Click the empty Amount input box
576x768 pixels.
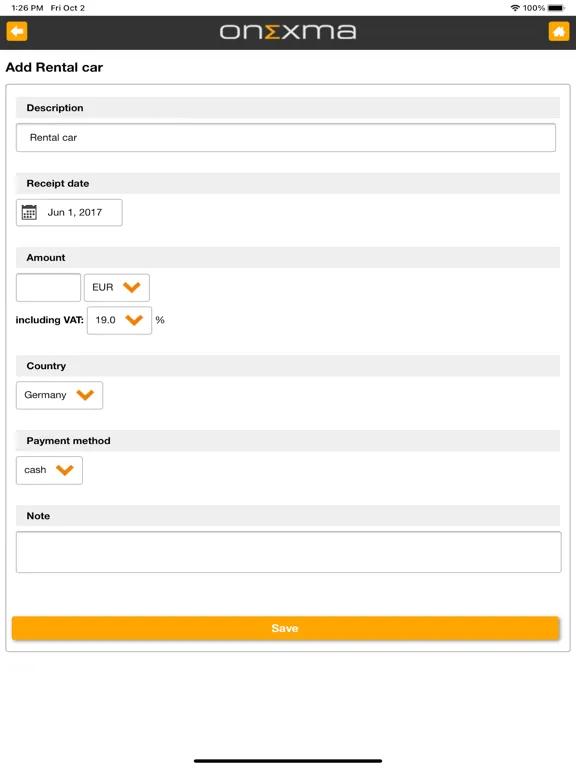coord(48,288)
